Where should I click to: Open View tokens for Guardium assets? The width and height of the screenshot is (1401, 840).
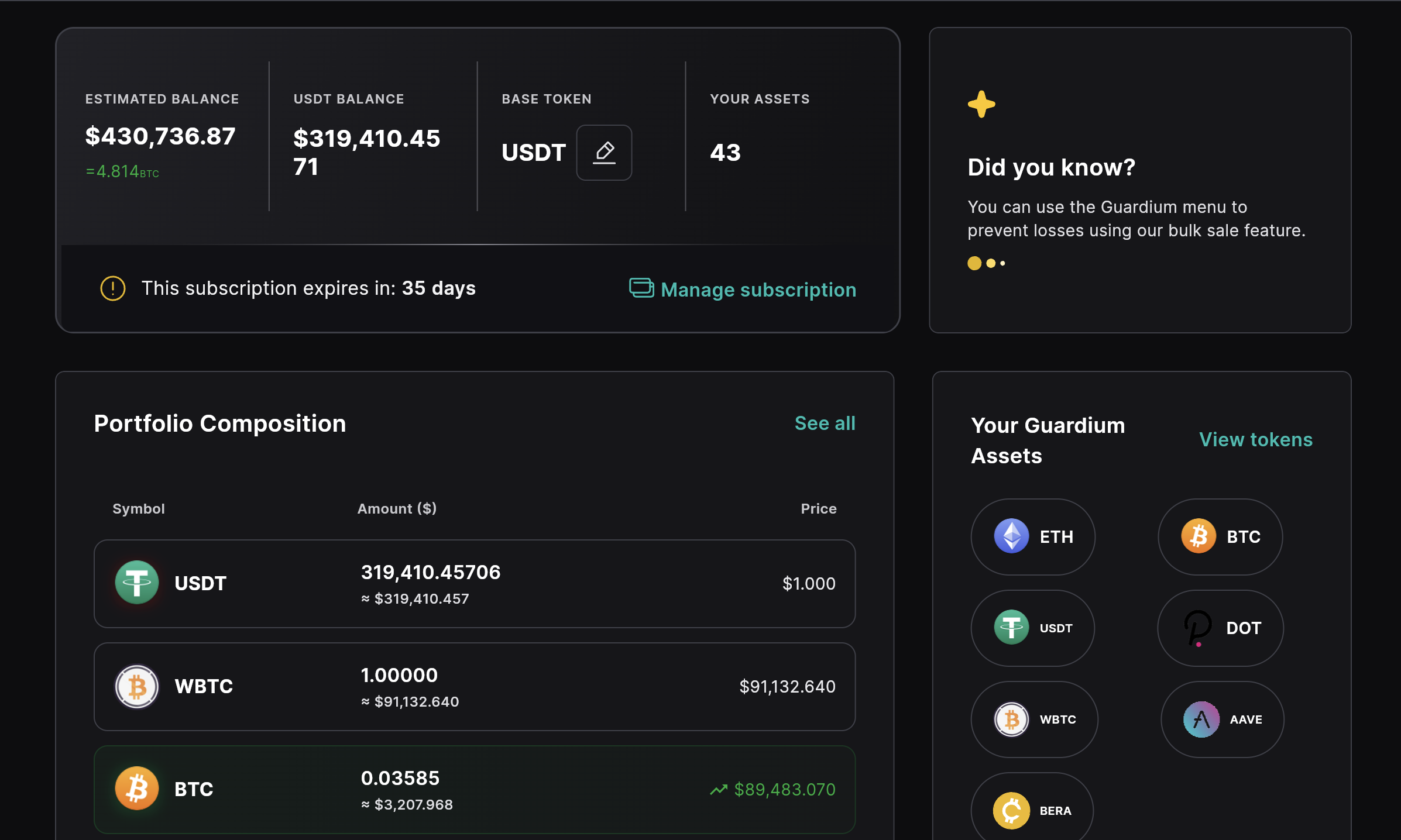click(1255, 439)
